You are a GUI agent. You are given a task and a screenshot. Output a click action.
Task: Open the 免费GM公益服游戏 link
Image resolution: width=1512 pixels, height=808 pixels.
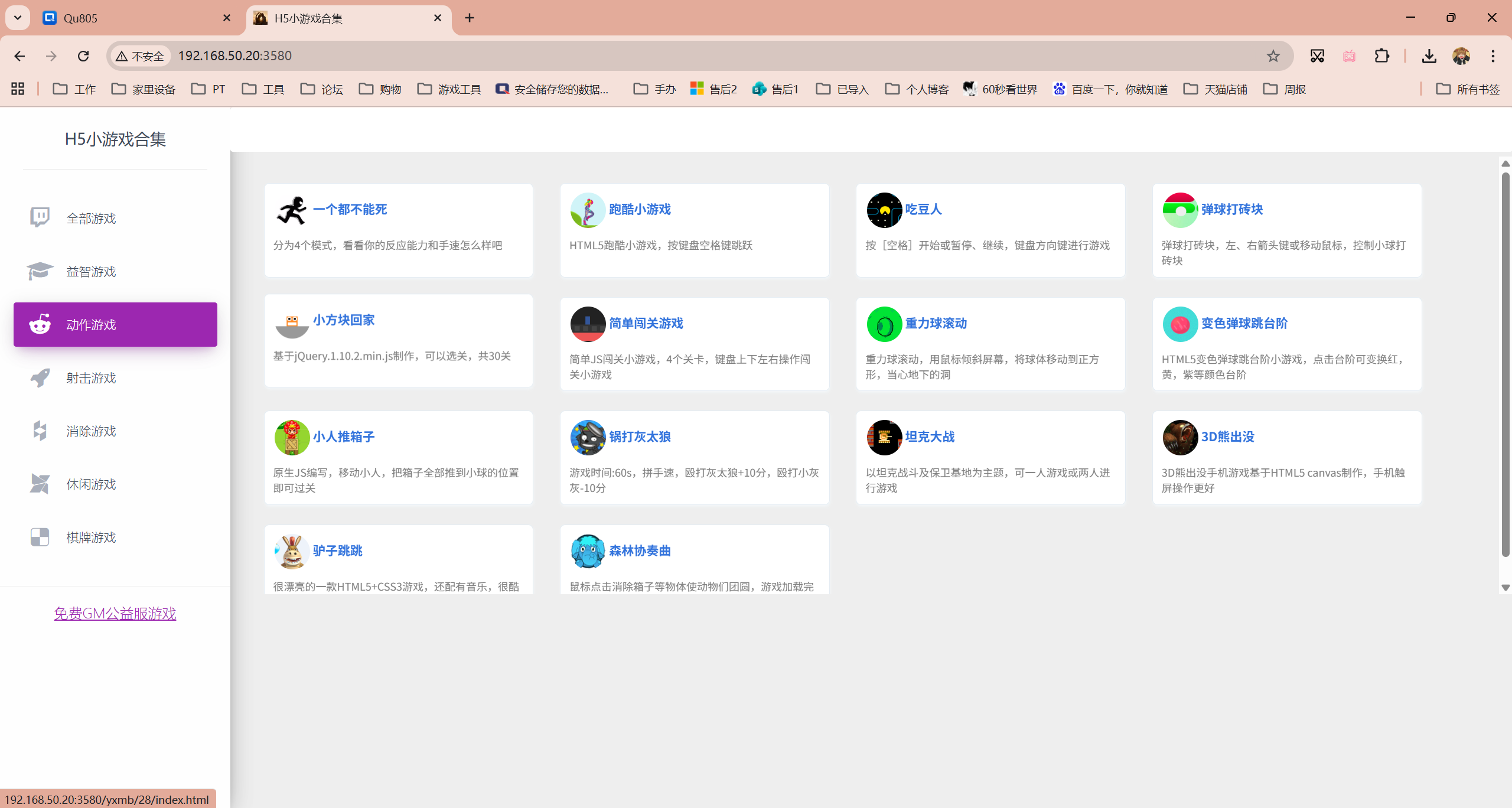(x=115, y=614)
